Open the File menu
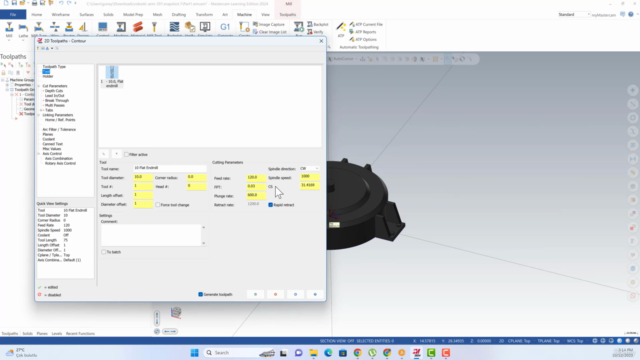Screen dimensions: 640x360 (13, 14)
